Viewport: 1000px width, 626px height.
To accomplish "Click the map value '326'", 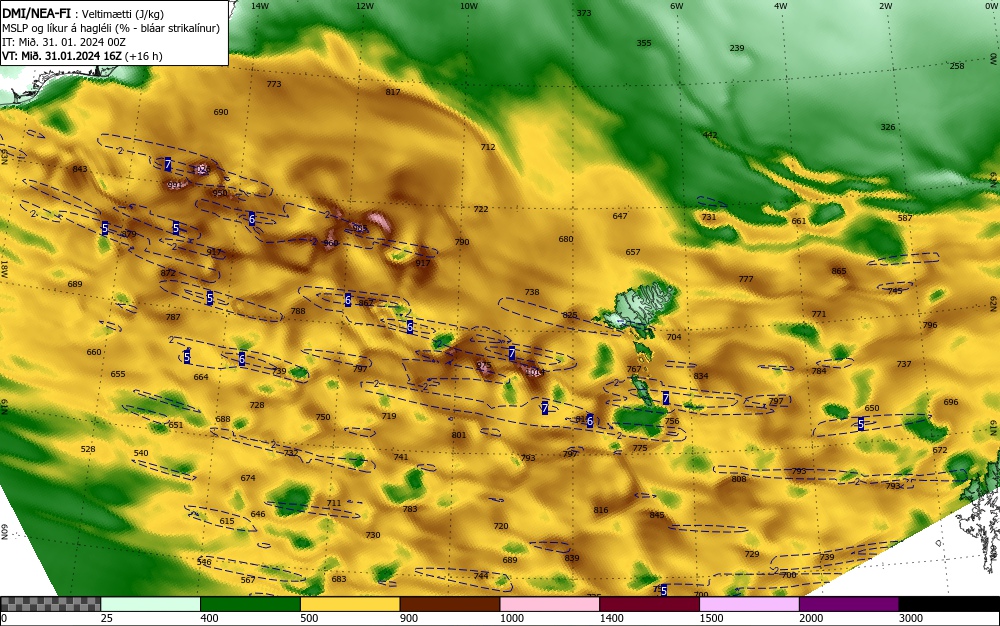I will 888,127.
